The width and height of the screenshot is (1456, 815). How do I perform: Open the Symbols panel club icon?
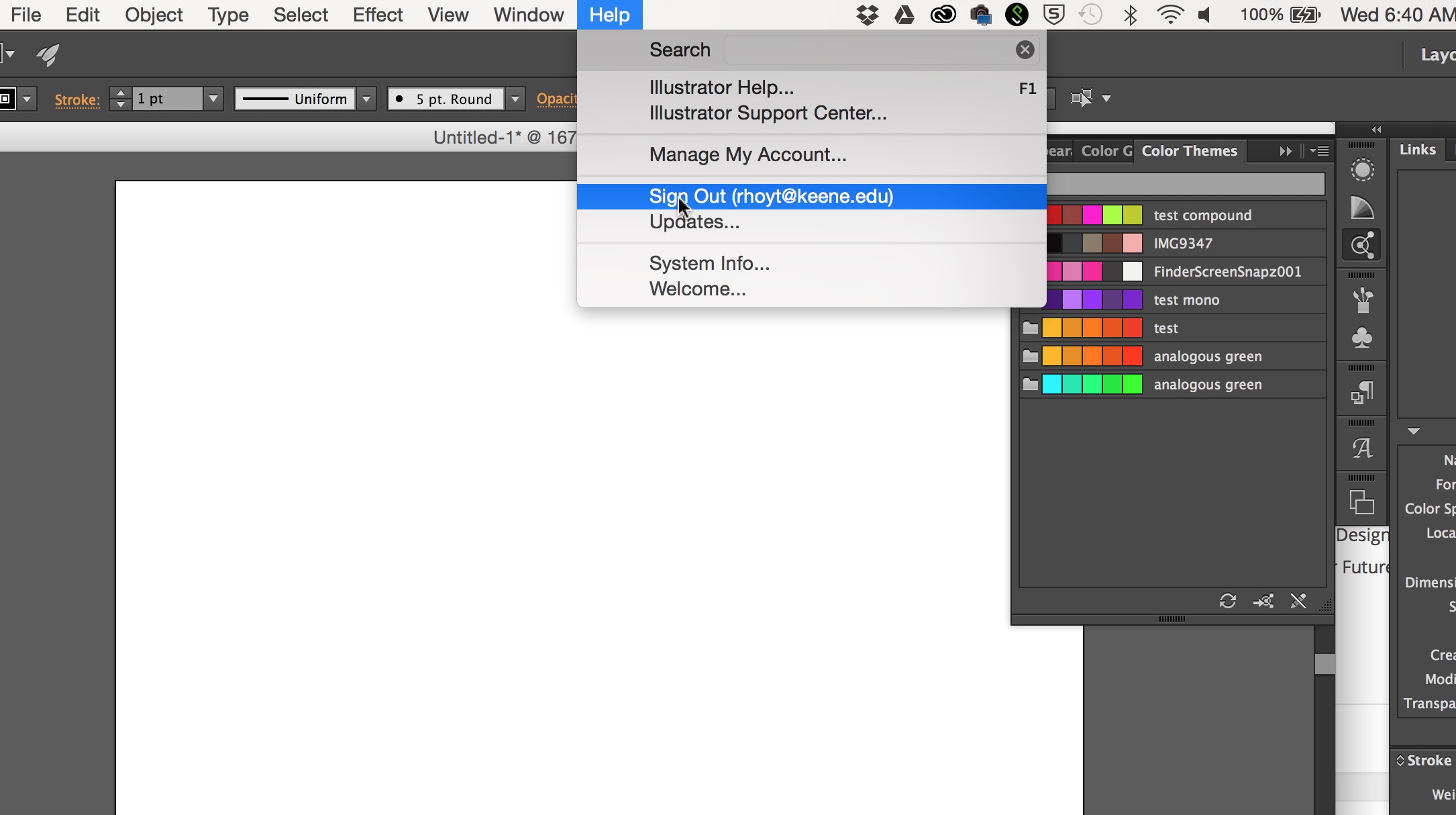point(1362,337)
